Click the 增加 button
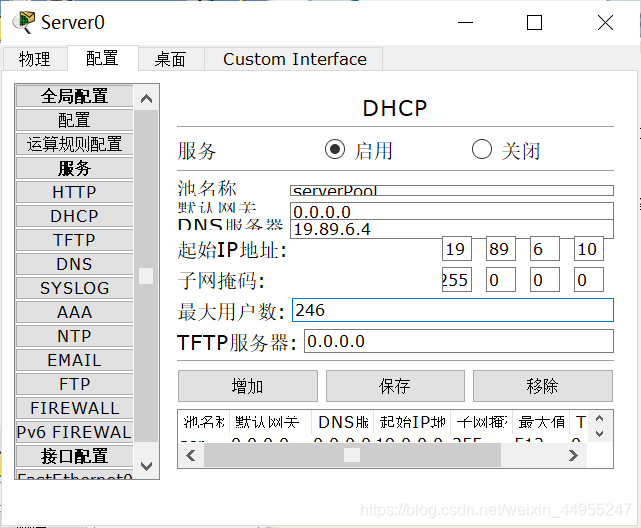 click(x=247, y=386)
